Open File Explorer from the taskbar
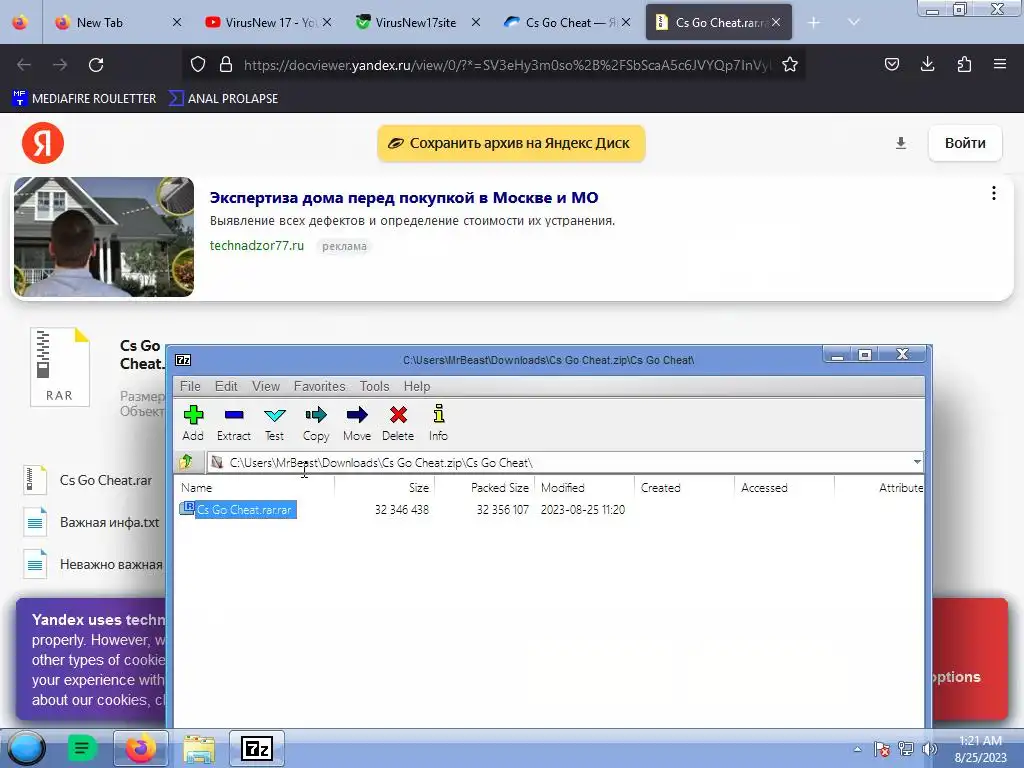 (199, 748)
